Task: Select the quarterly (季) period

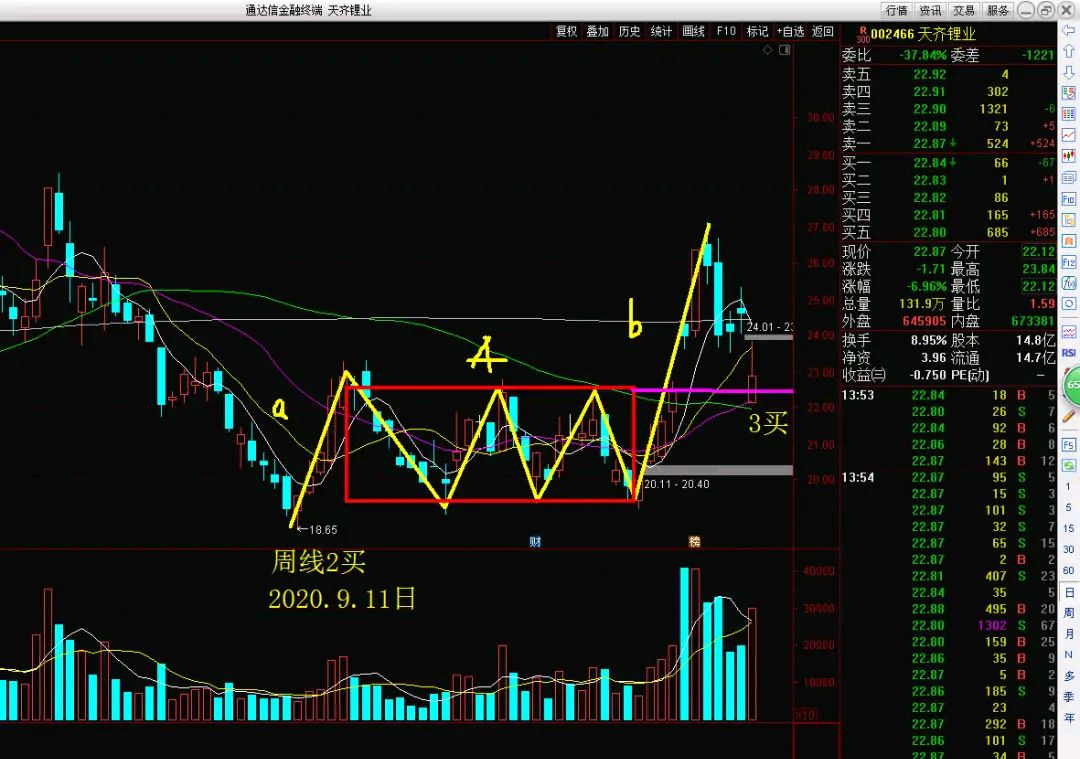Action: pos(1069,696)
